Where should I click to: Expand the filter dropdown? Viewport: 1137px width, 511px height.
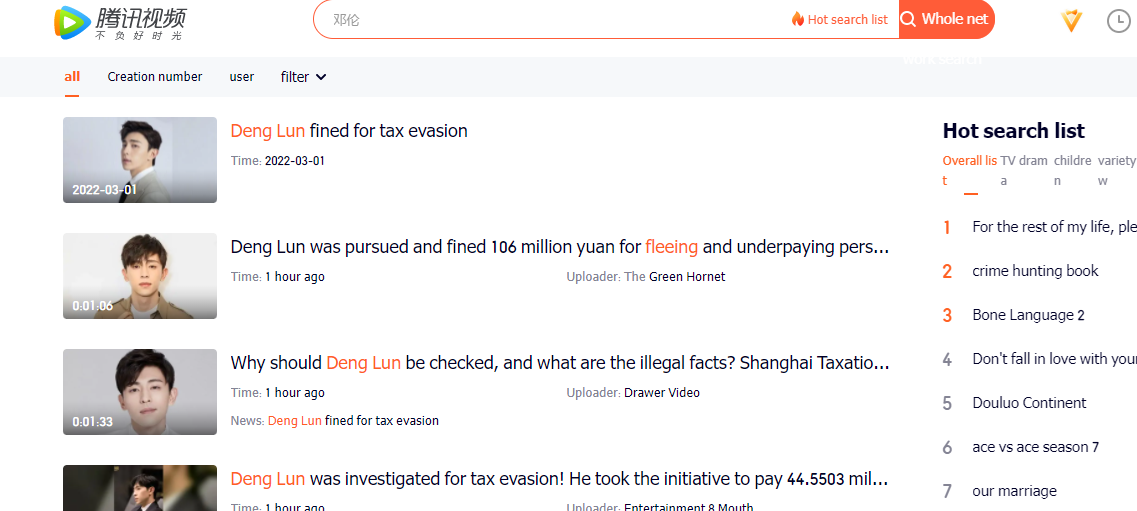pyautogui.click(x=303, y=77)
